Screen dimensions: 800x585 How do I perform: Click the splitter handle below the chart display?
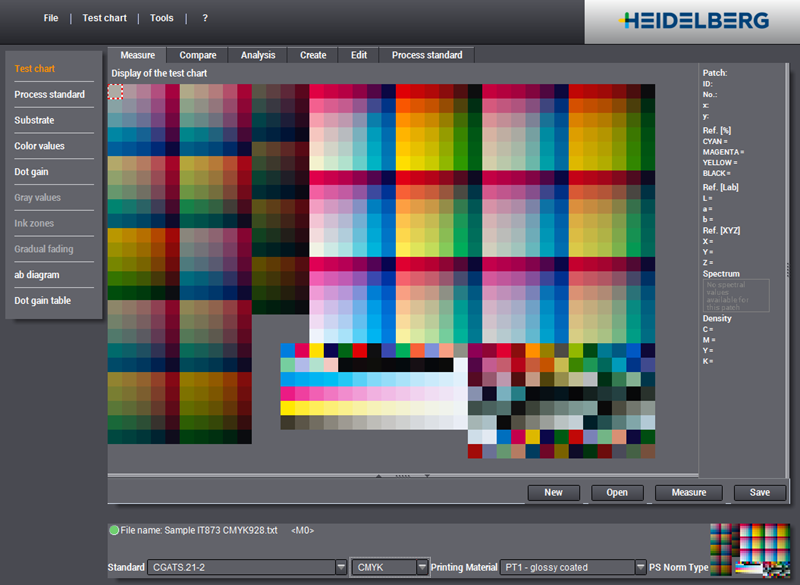(402, 476)
